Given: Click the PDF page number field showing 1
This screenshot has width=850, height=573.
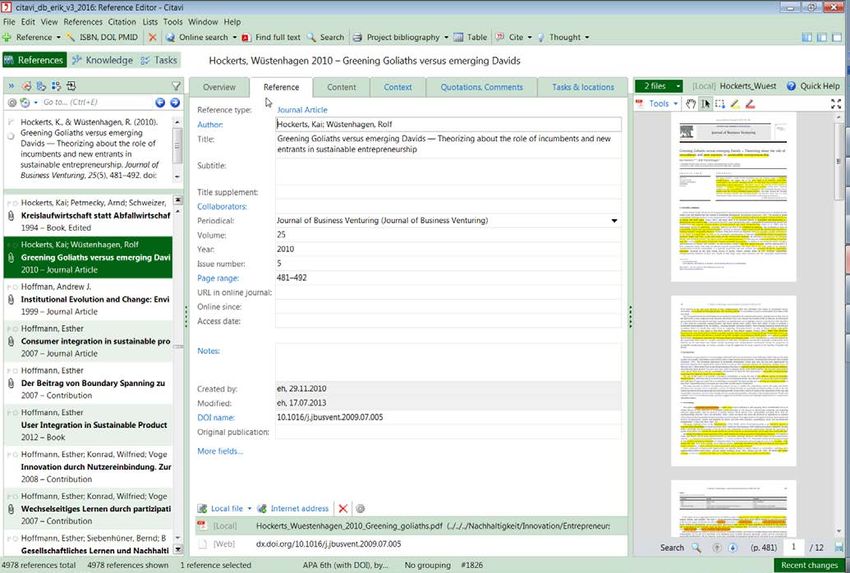Looking at the screenshot, I should pos(794,548).
